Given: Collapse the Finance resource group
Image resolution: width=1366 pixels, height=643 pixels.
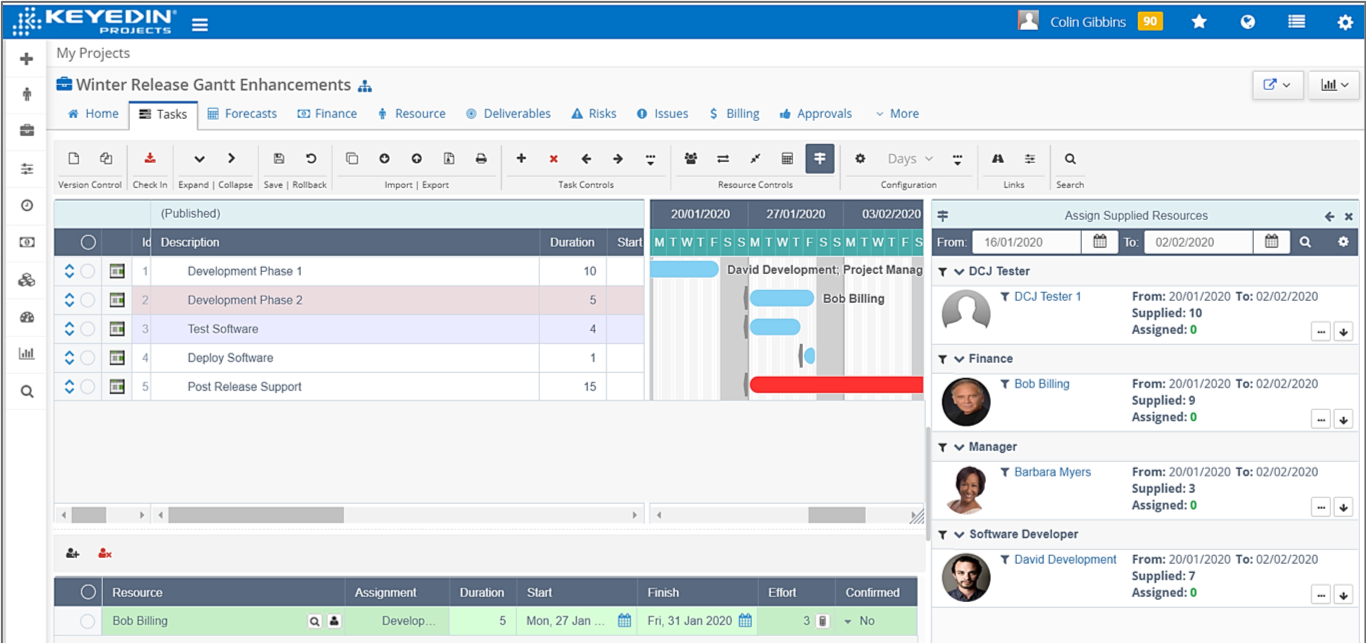Looking at the screenshot, I should point(959,359).
